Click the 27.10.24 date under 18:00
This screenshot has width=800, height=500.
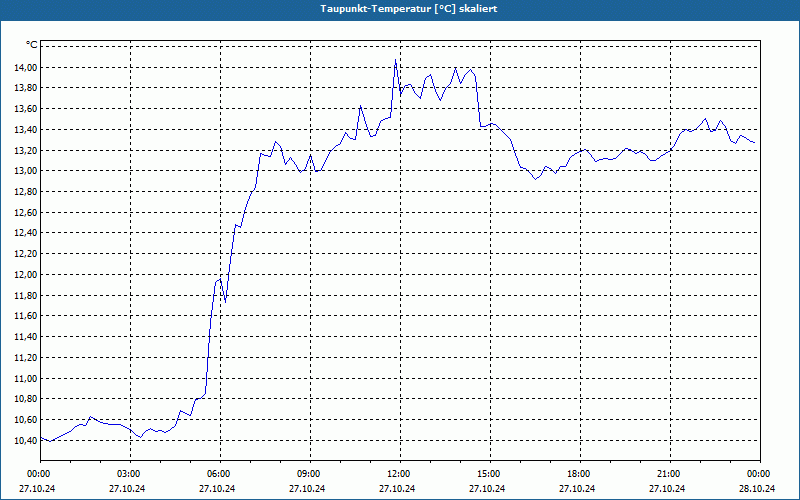[x=577, y=489]
